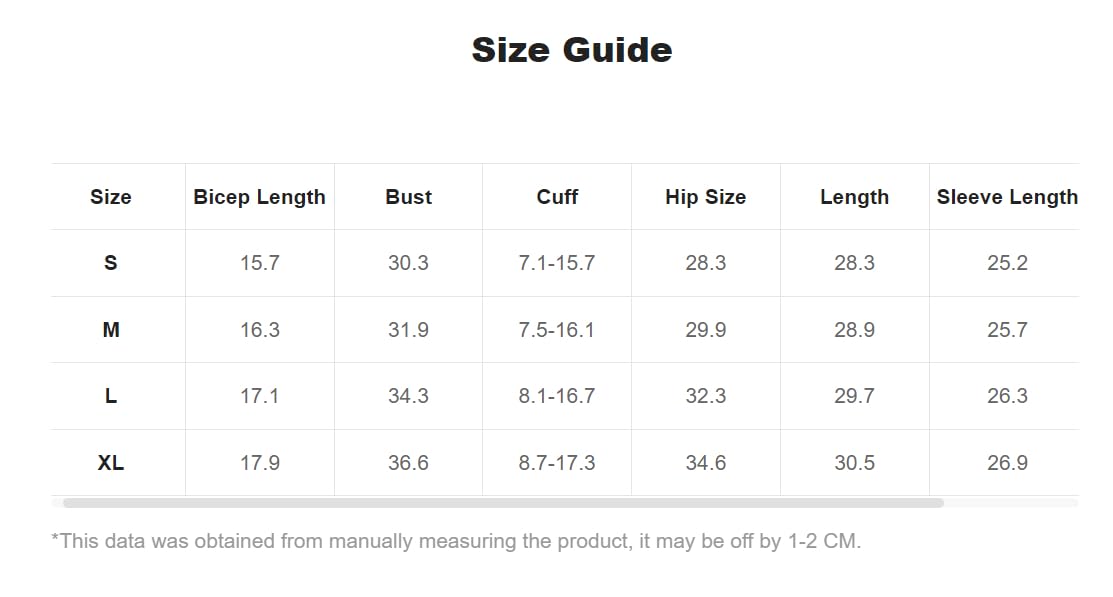Click the manual measuring disclaimer note
This screenshot has width=1113, height=597.
coord(456,541)
